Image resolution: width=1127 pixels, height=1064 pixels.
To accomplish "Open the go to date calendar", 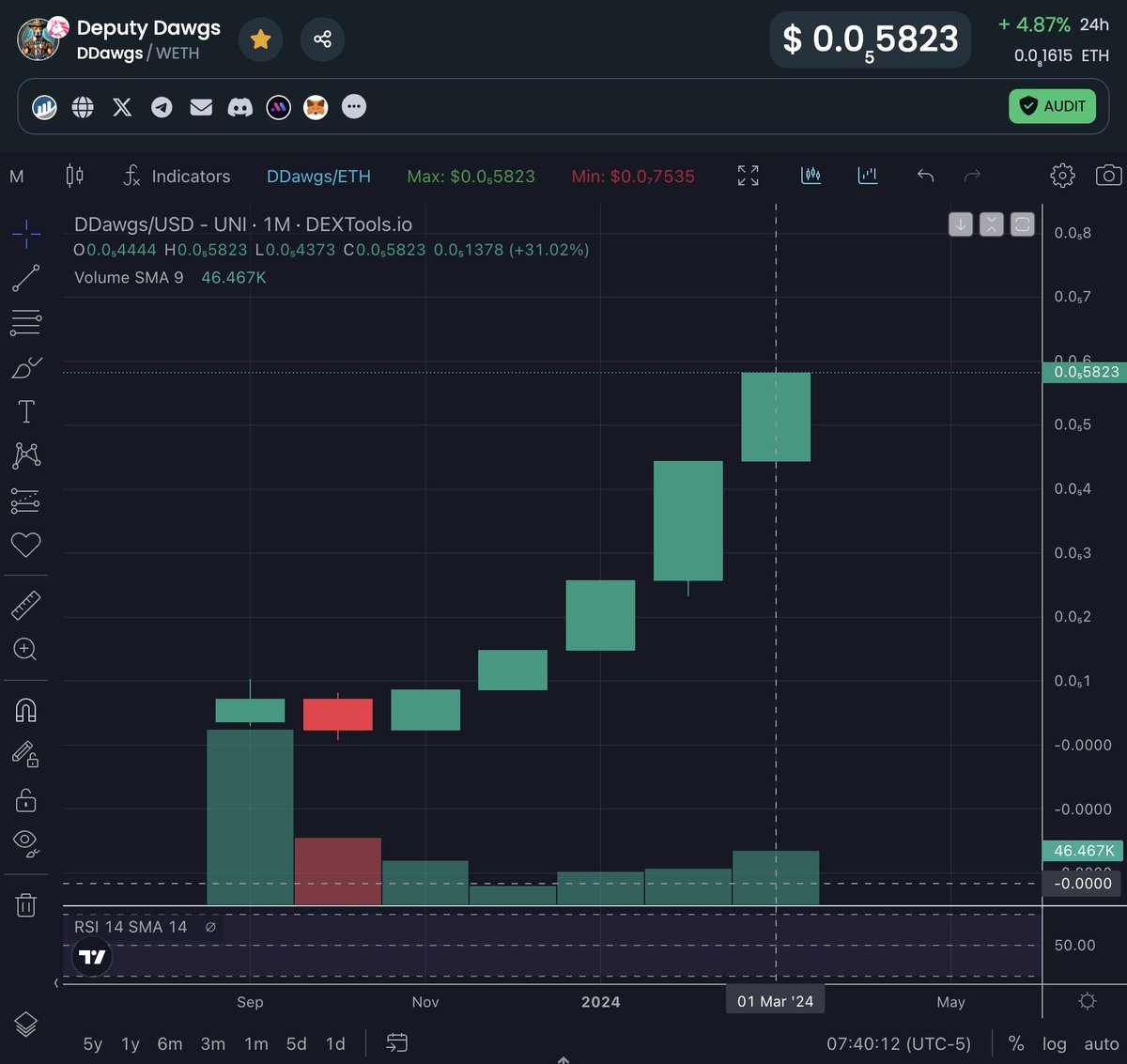I will (397, 1043).
